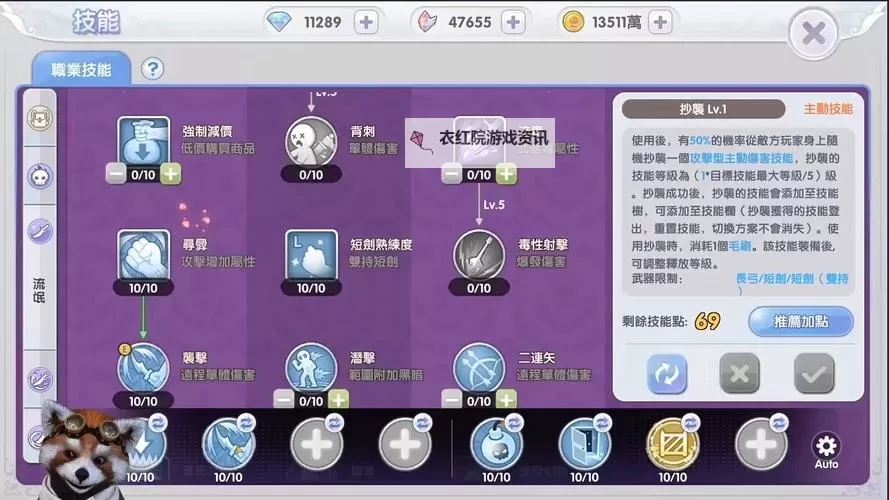The height and width of the screenshot is (500, 889).
Task: Open the 職業技能 tab
Action: point(82,70)
